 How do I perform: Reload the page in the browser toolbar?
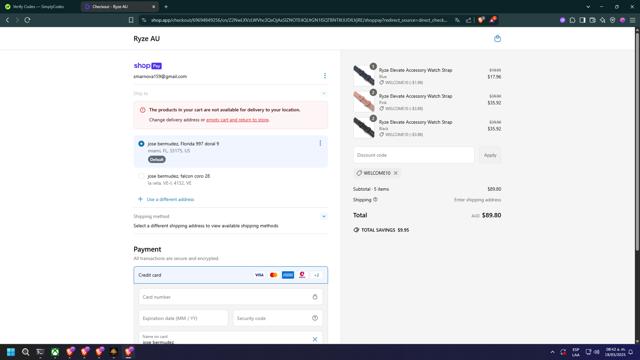point(27,20)
